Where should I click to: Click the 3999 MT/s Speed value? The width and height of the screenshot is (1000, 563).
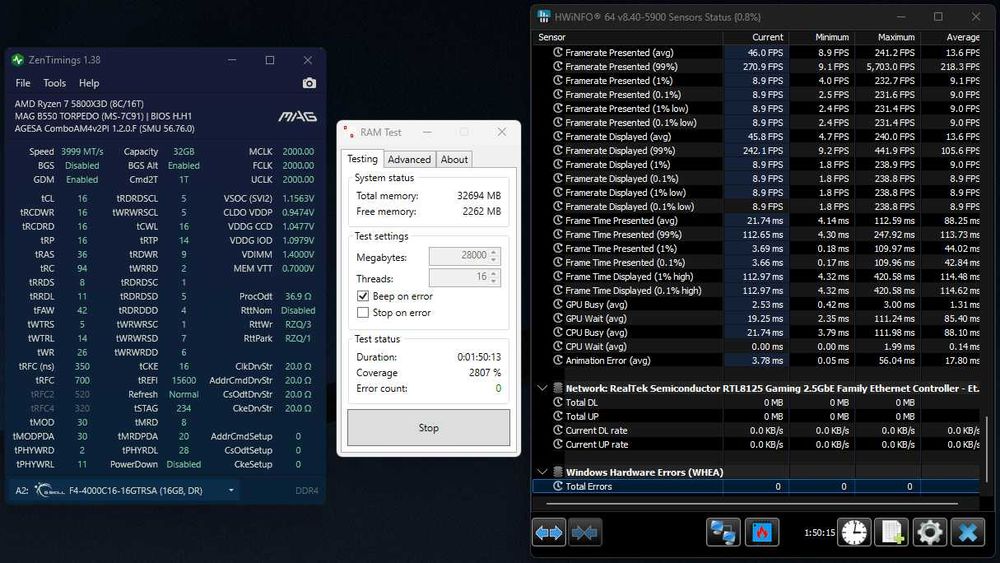click(x=82, y=151)
